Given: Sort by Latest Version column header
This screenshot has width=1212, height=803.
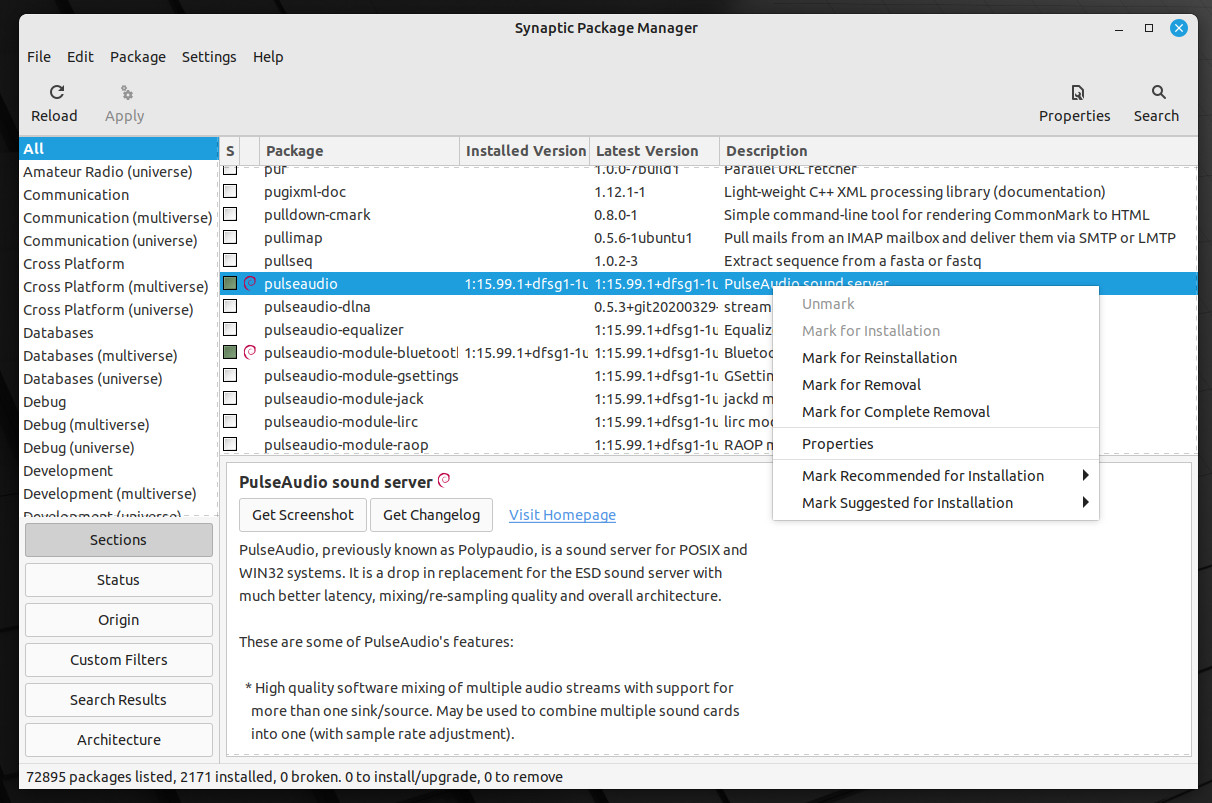Looking at the screenshot, I should pos(654,151).
